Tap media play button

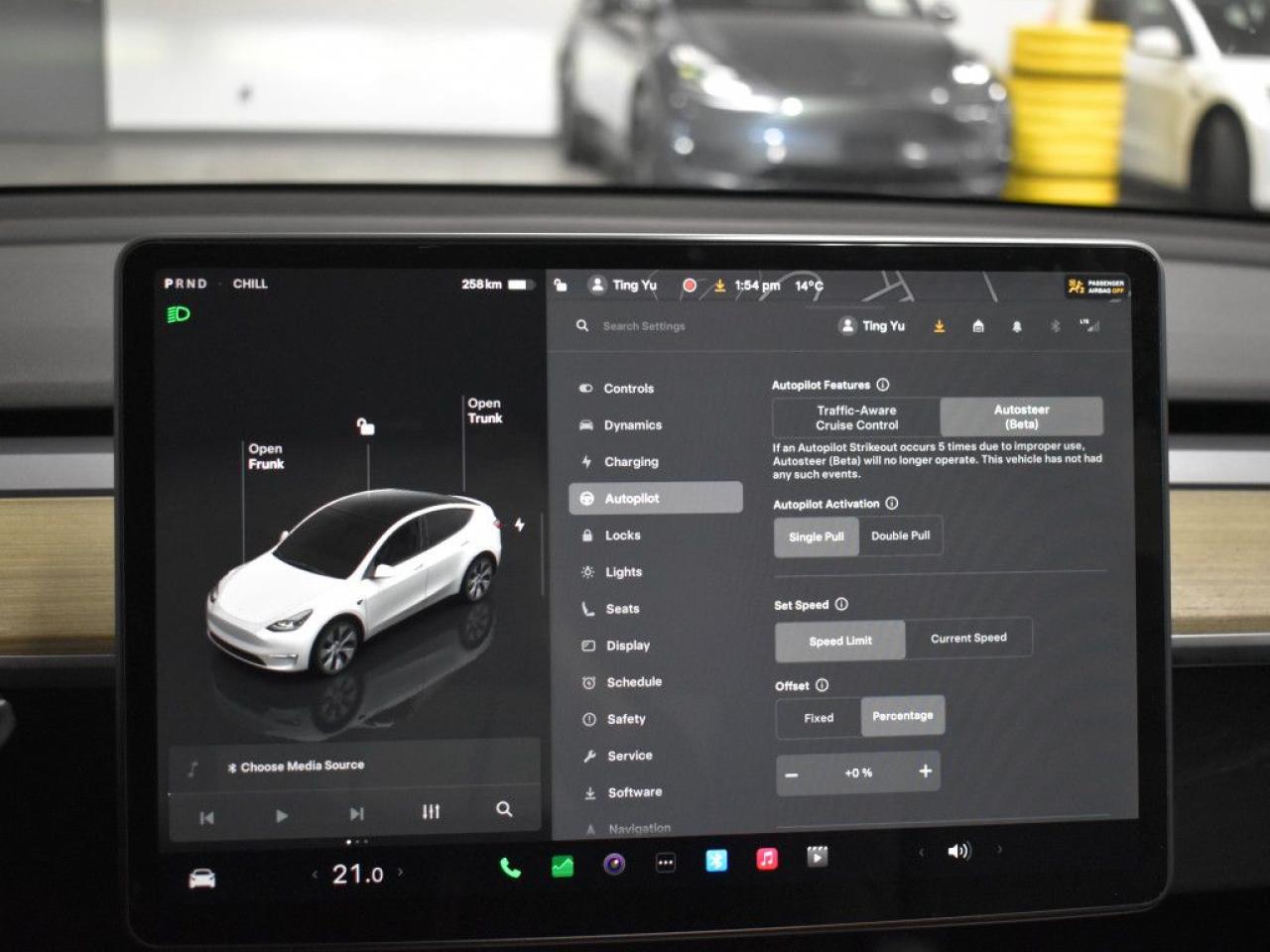[282, 816]
